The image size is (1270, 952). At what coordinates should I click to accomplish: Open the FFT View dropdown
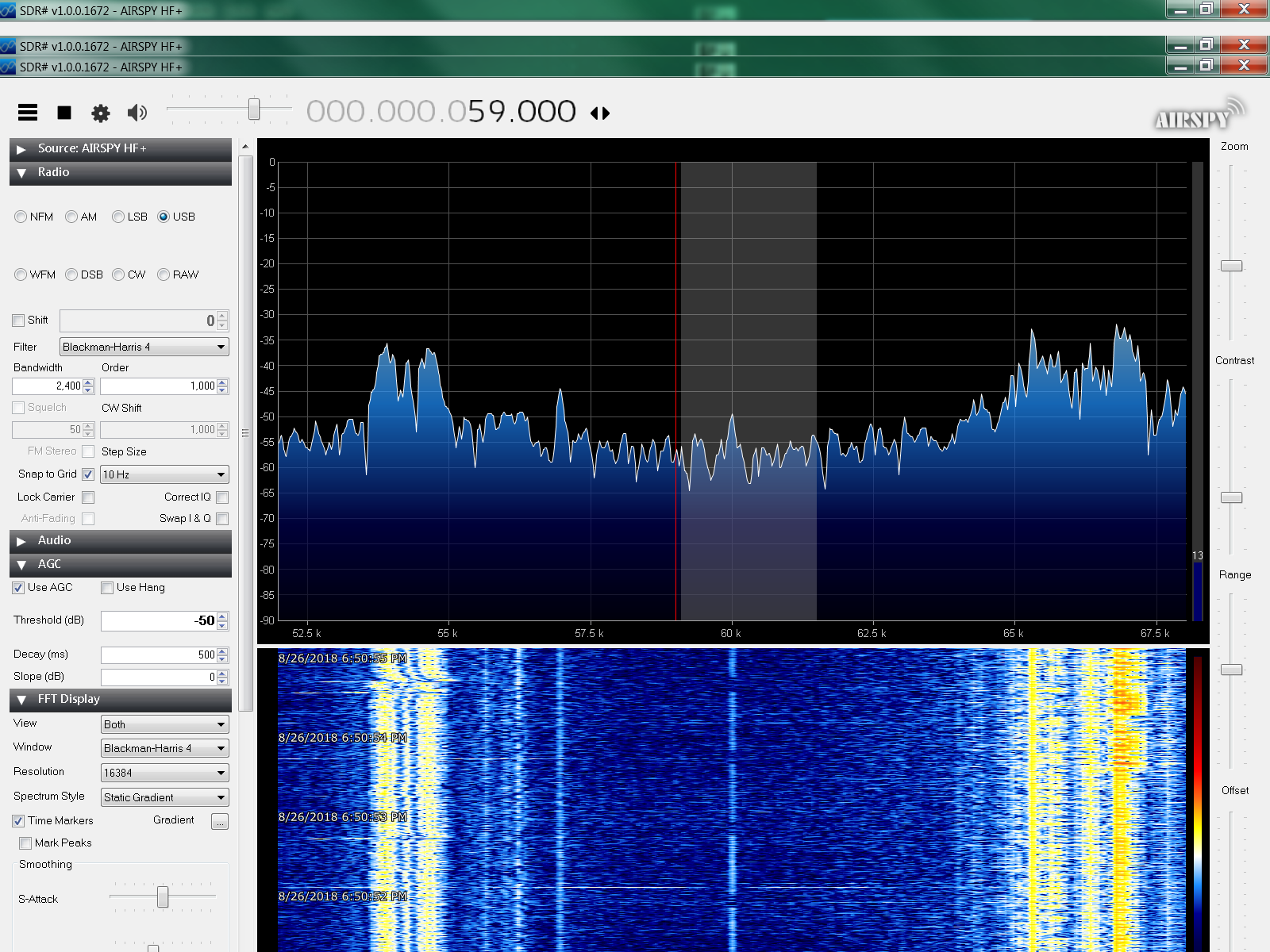click(x=165, y=724)
